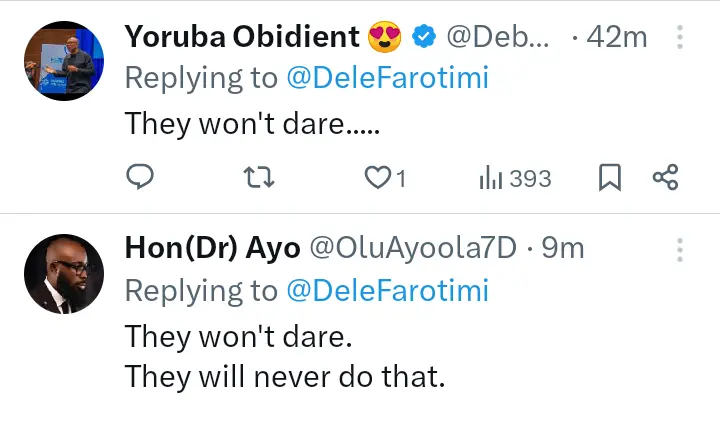The image size is (720, 425).
Task: Reply to Yoruba Obidient's tweet
Action: 140,178
